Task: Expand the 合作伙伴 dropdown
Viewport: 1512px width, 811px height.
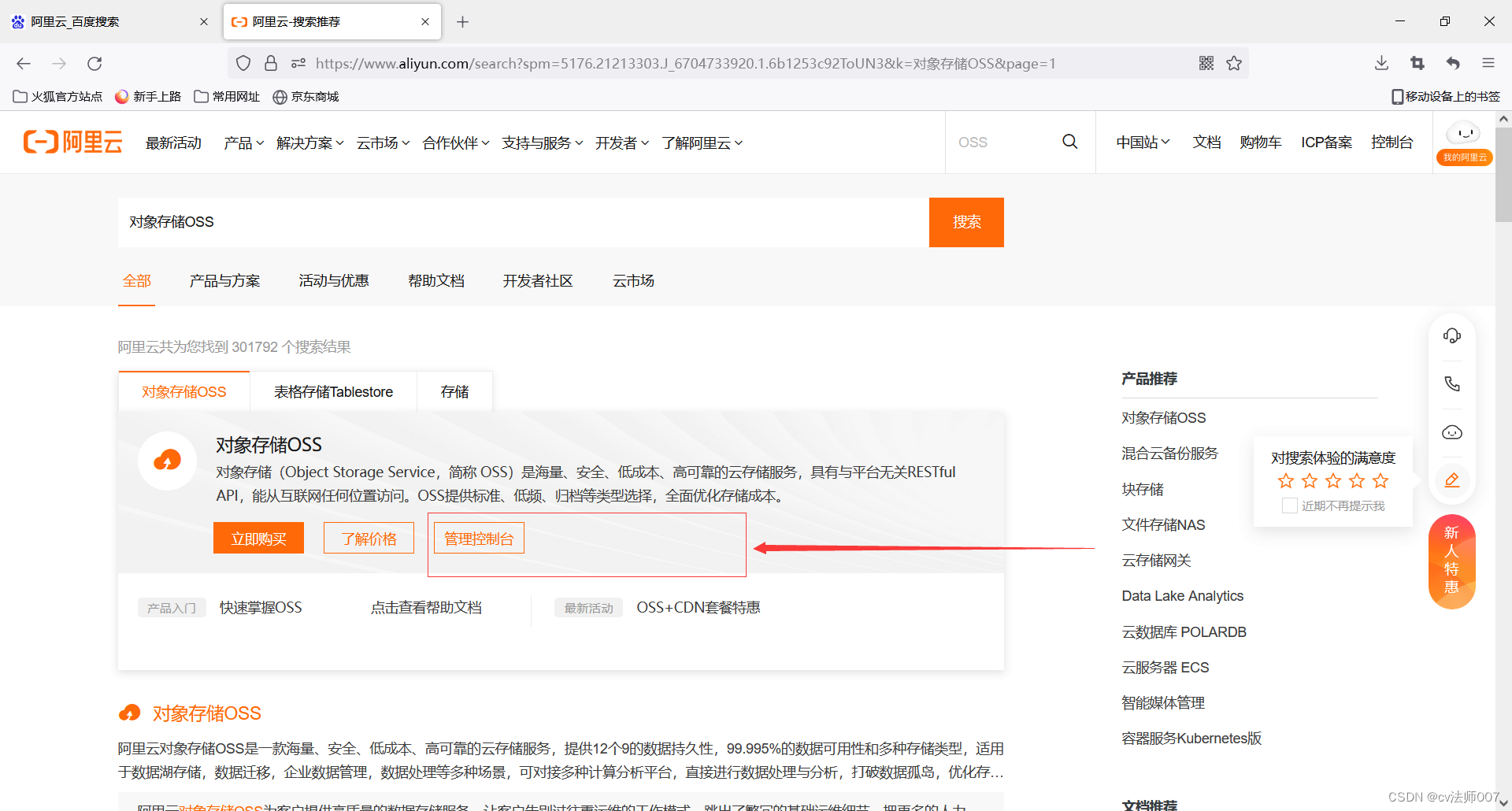Action: 456,143
